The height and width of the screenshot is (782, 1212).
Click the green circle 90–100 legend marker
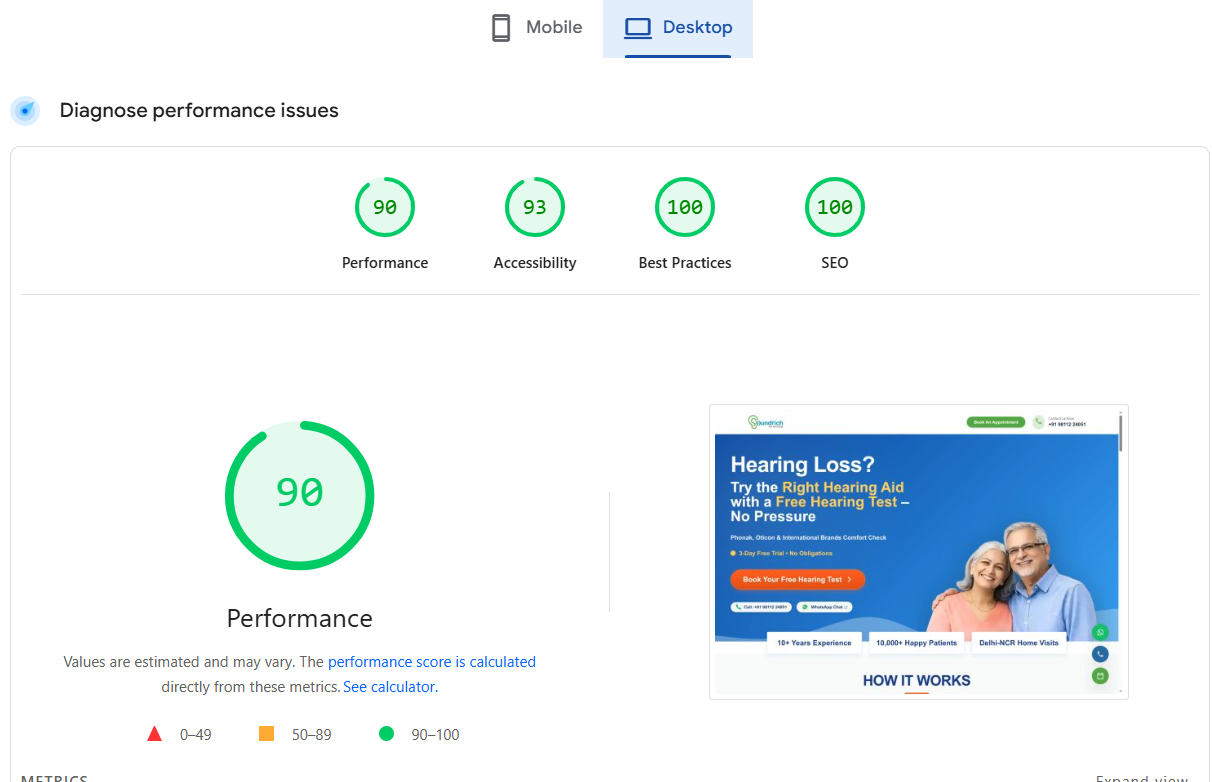(x=386, y=733)
